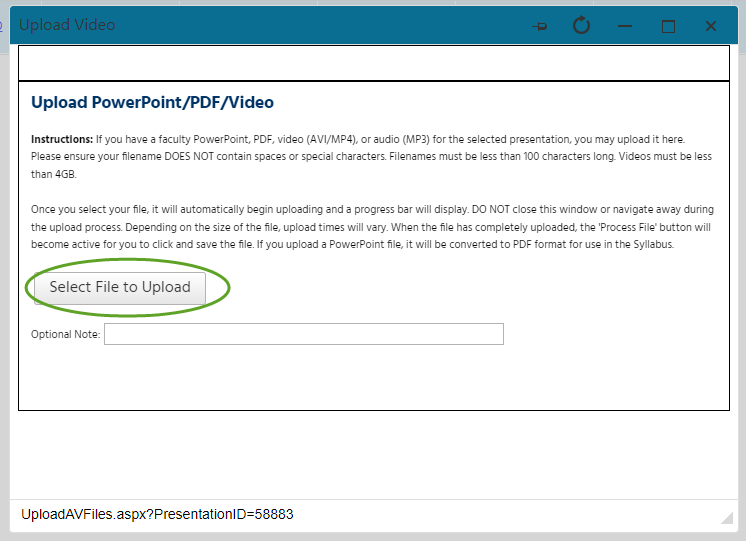Click the UploadAVFiles.aspx URL in status bar

(157, 514)
